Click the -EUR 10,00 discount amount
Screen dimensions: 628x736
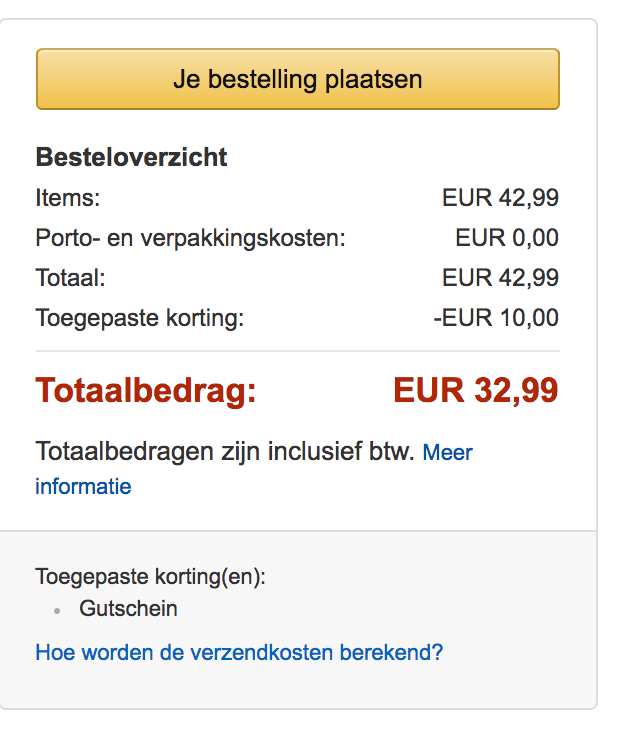click(496, 318)
